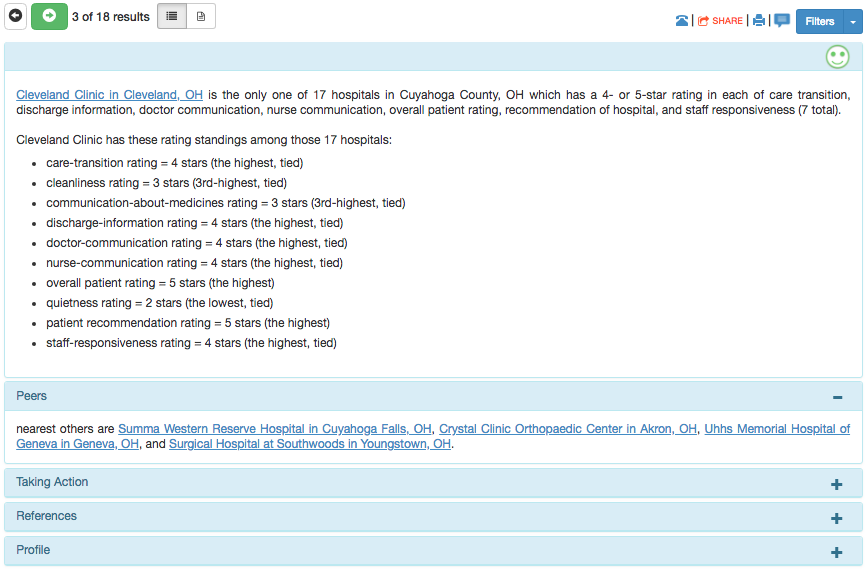Open Crystal Clinic Orthopaedic Center link
867x570 pixels.
[x=568, y=429]
